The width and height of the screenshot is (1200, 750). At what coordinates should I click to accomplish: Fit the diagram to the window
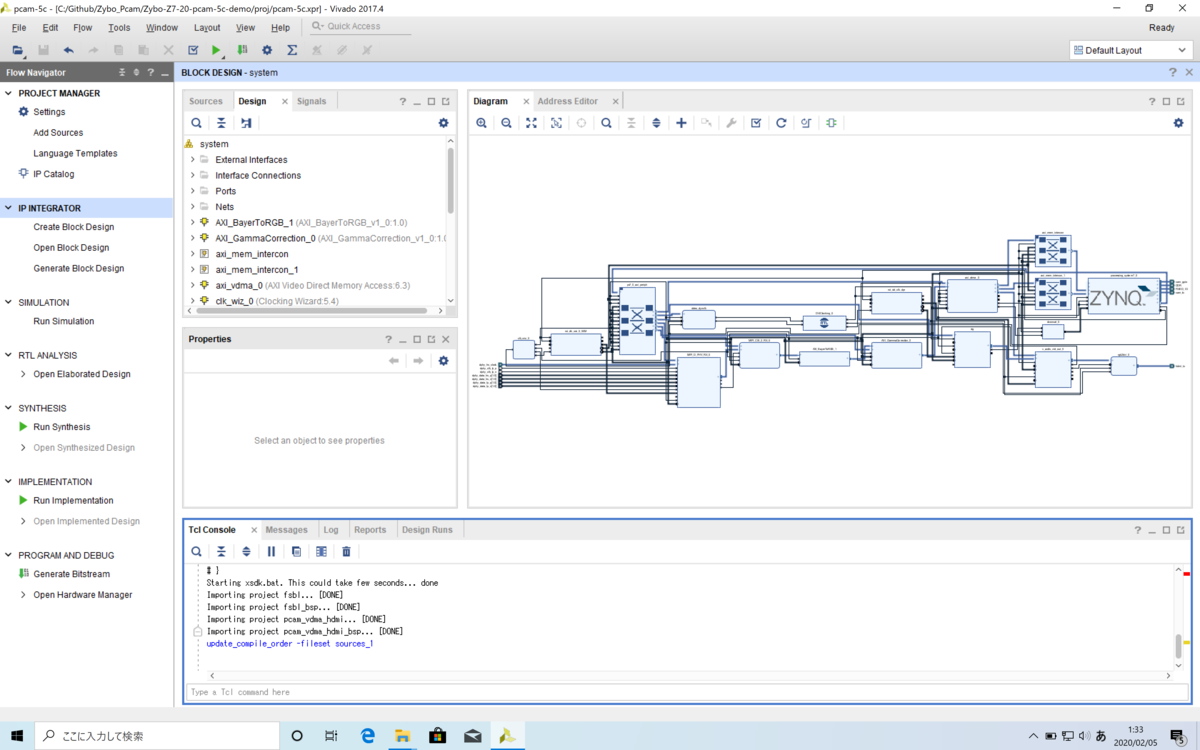(x=532, y=123)
